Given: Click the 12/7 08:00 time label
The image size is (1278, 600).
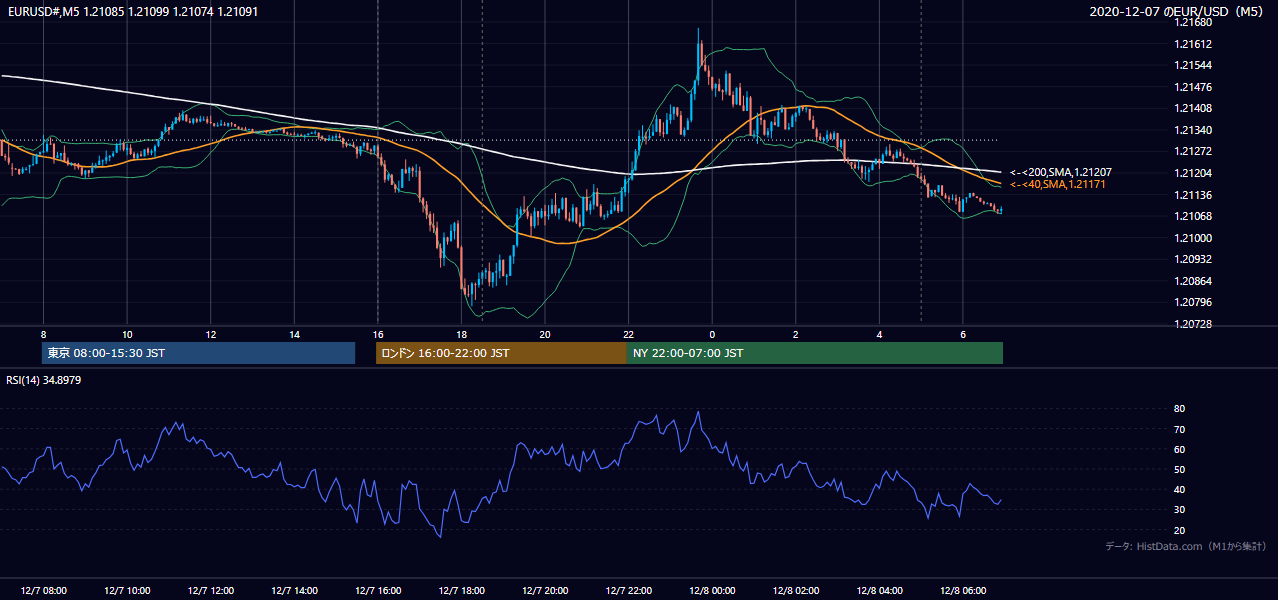Looking at the screenshot, I should [43, 591].
